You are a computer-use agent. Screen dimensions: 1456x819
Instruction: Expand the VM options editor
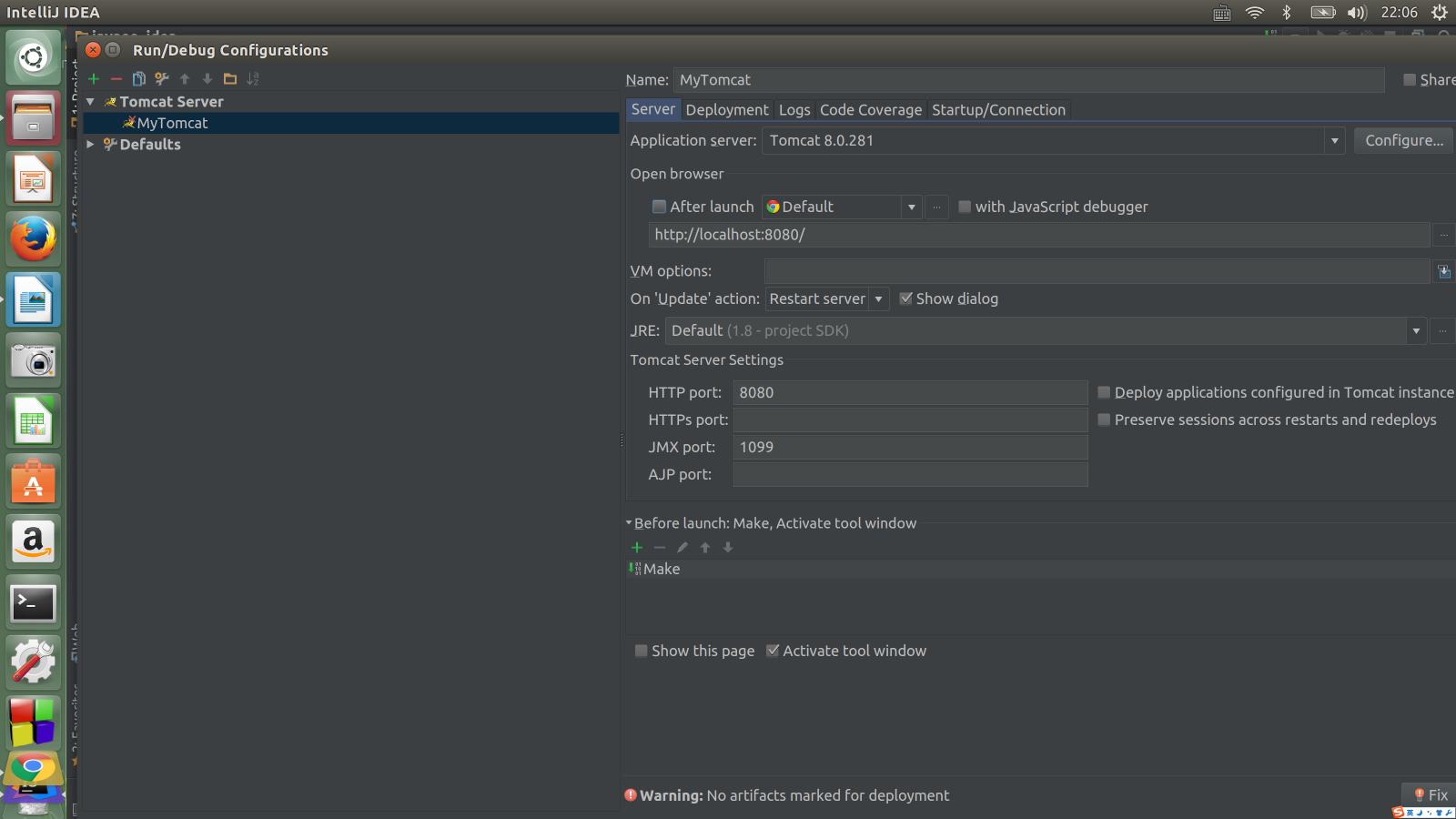1443,271
